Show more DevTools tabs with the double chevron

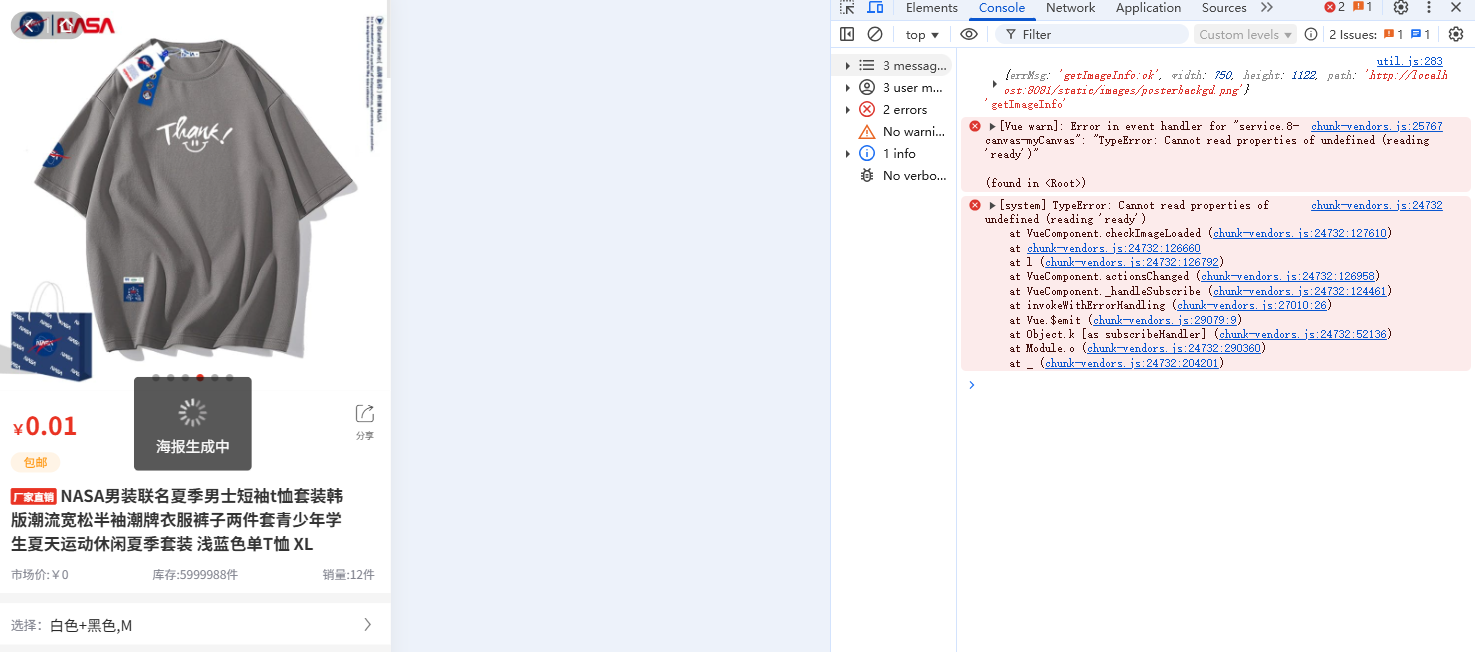tap(1267, 8)
